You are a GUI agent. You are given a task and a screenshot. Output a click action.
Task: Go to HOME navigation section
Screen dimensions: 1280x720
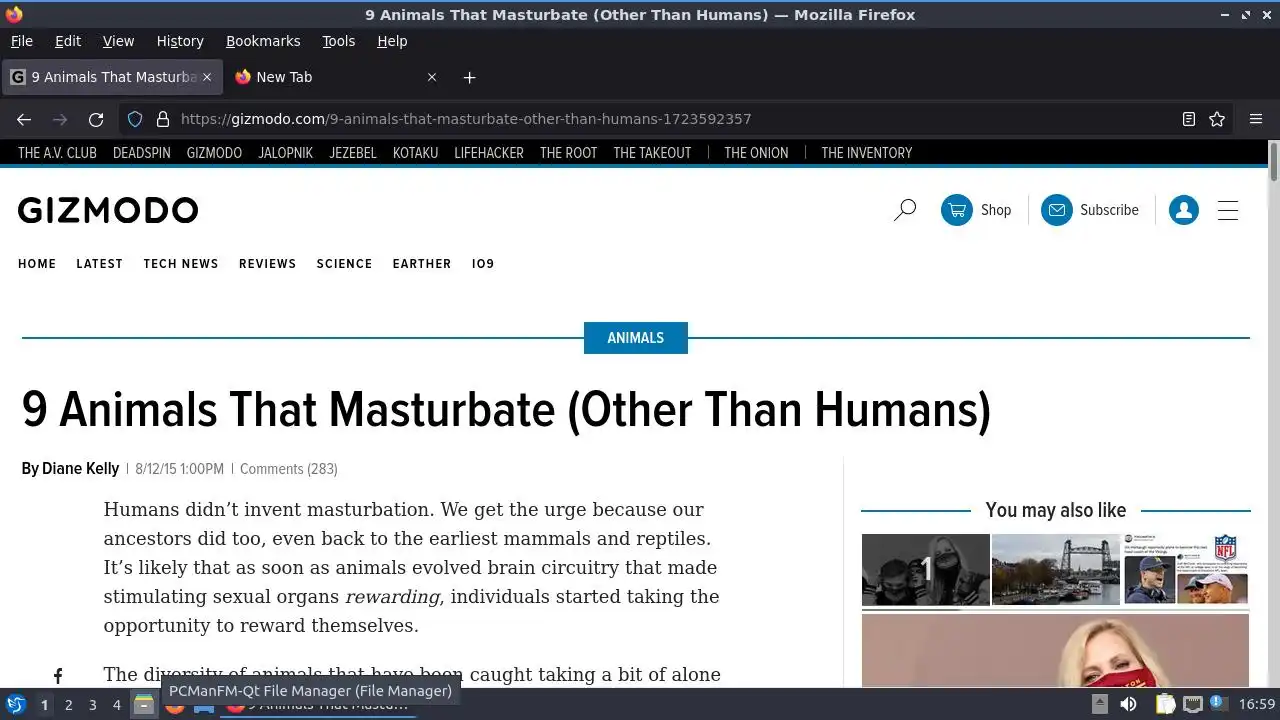37,264
